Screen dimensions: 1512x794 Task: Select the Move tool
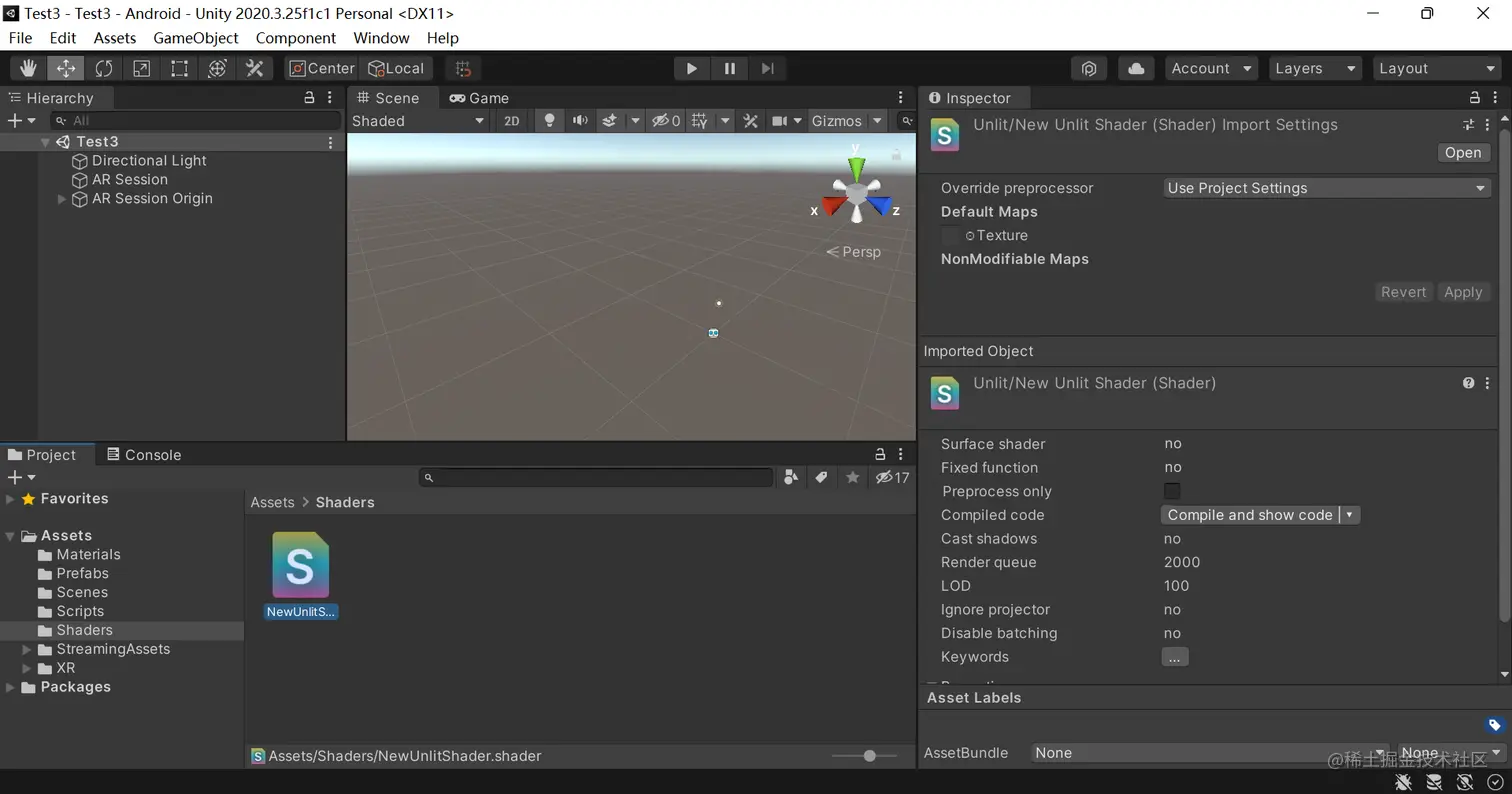click(66, 68)
